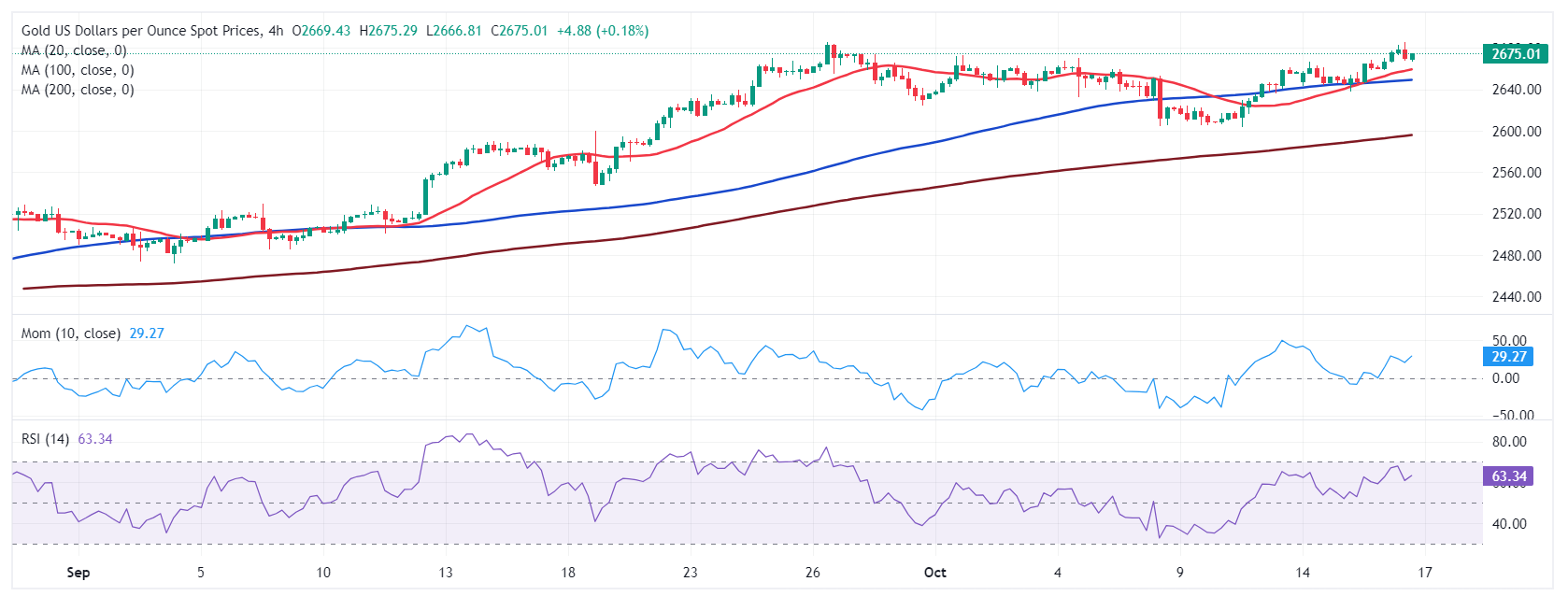Click the 80.00 RSI axis label

coord(1509,442)
